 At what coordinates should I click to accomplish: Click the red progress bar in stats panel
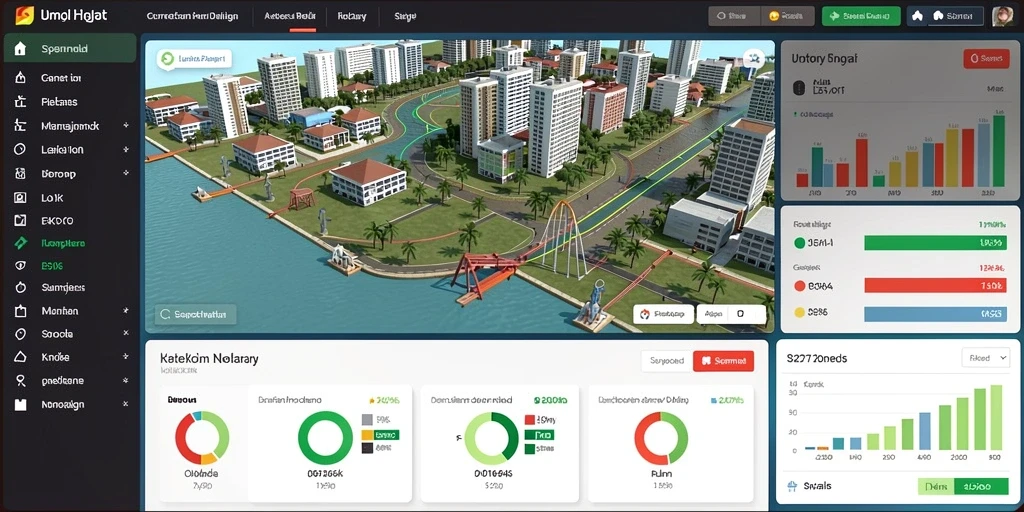[935, 285]
